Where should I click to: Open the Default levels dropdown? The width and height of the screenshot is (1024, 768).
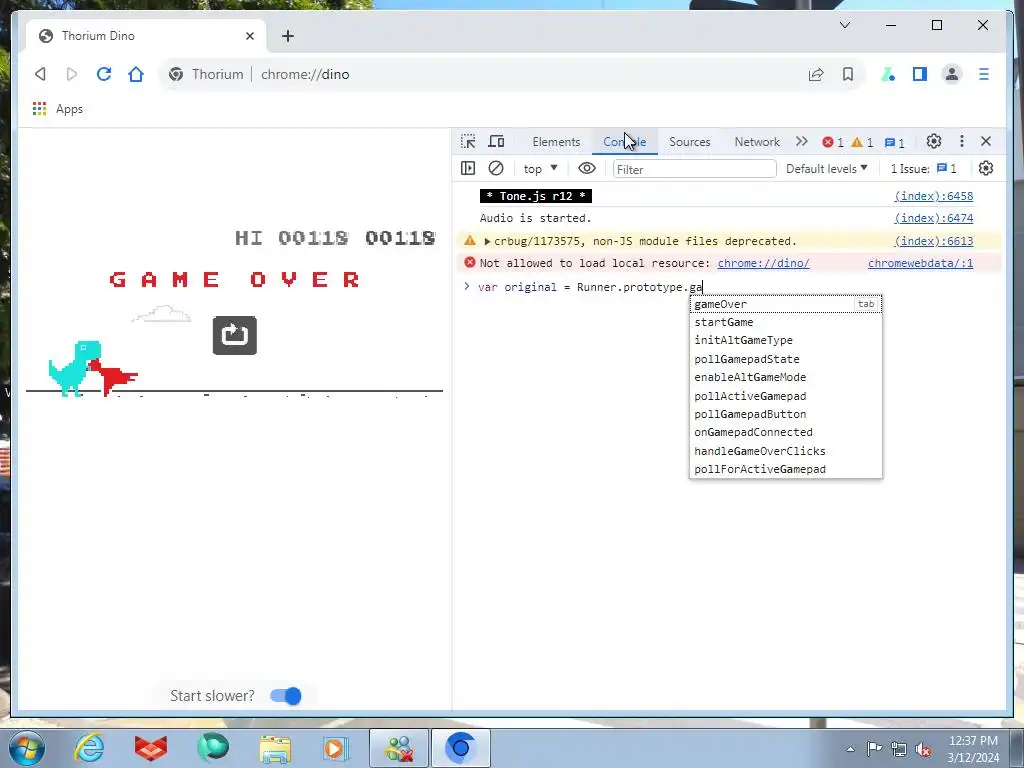tap(826, 168)
